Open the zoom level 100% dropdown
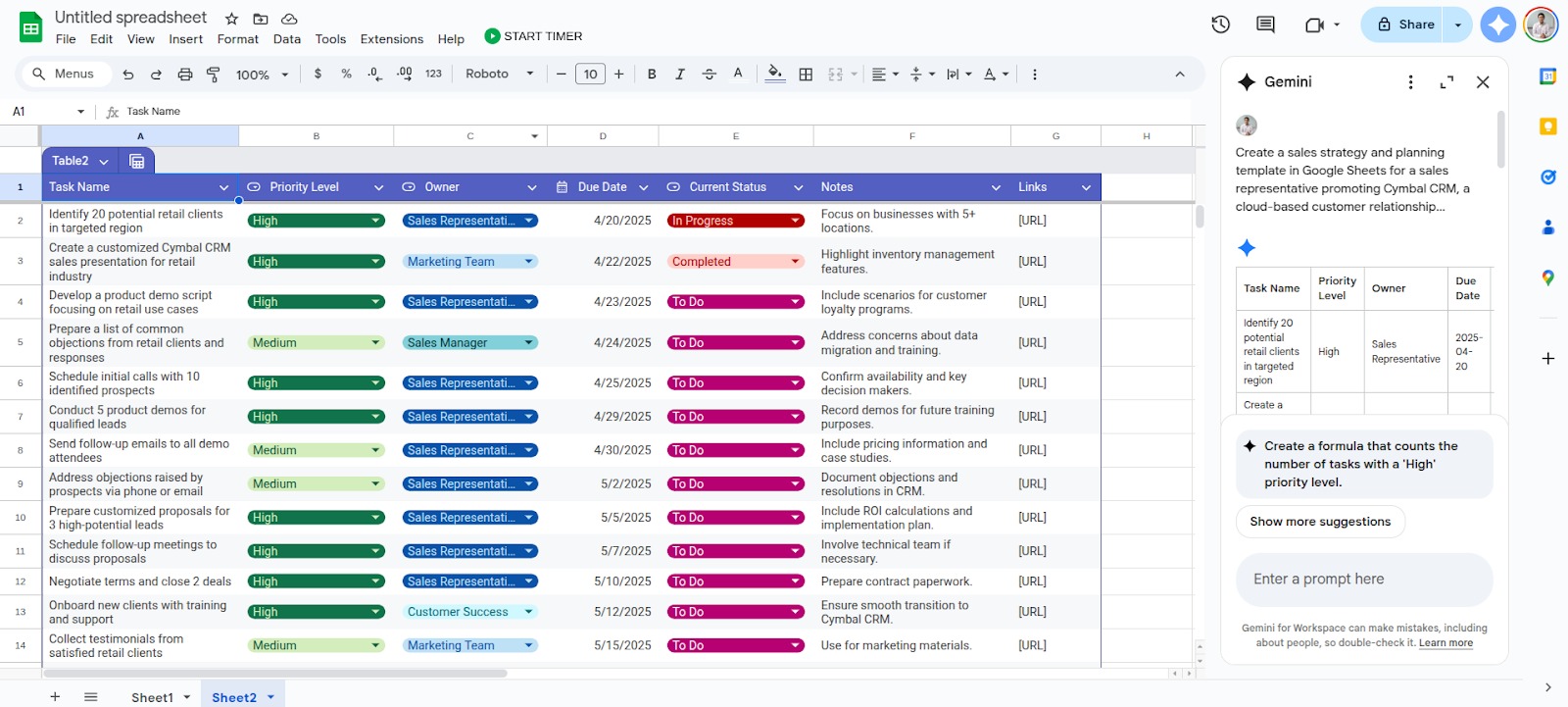This screenshot has width=1568, height=707. pos(262,75)
